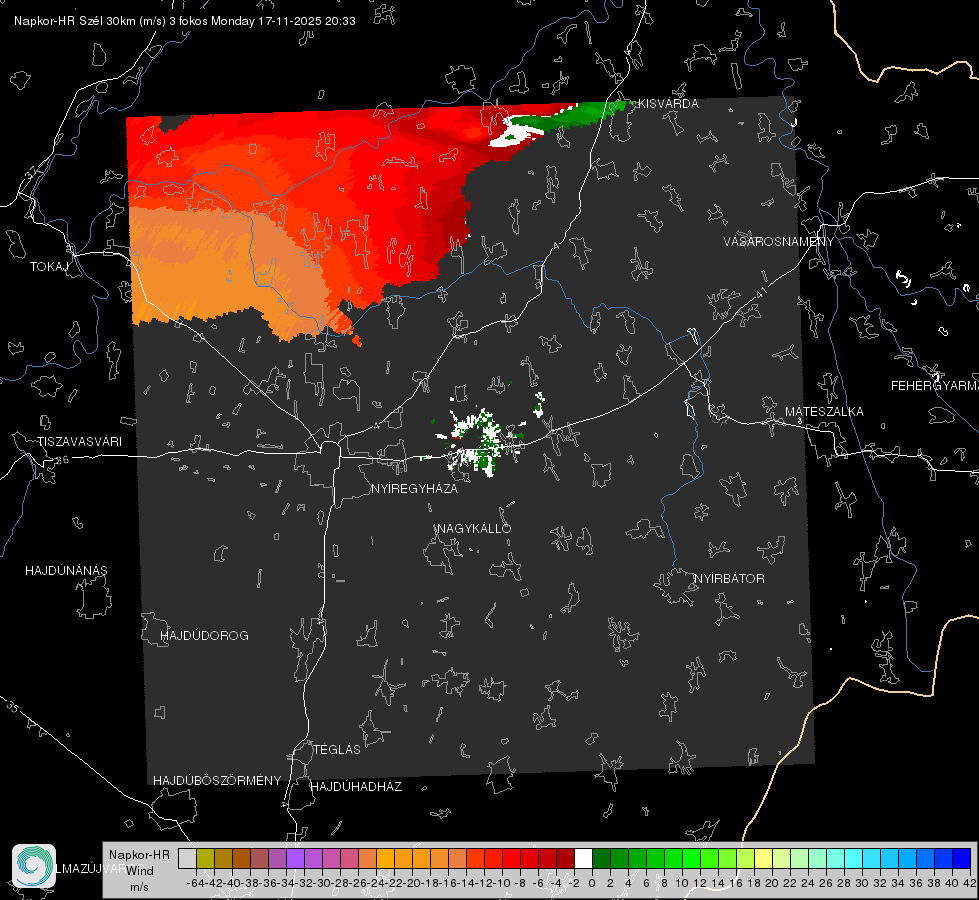Click the TOKAJ town label

point(49,267)
